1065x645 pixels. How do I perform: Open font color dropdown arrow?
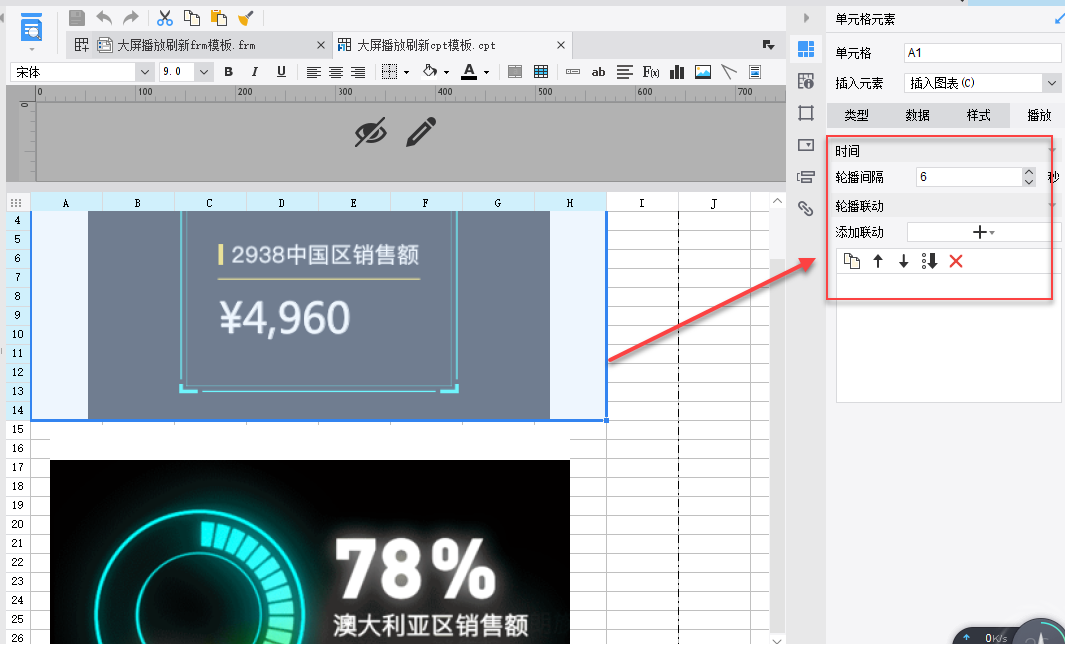pos(486,73)
